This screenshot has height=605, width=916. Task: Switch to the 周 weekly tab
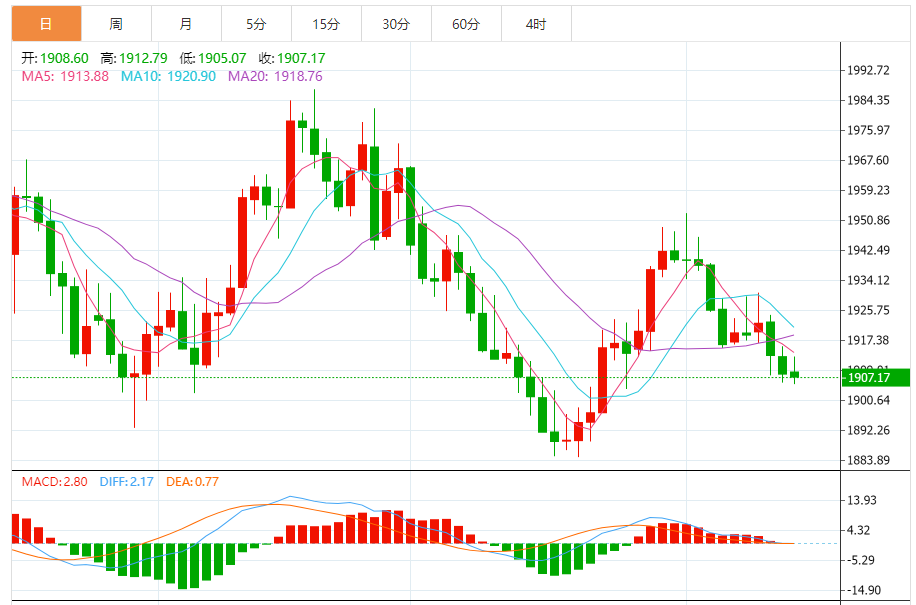click(116, 24)
